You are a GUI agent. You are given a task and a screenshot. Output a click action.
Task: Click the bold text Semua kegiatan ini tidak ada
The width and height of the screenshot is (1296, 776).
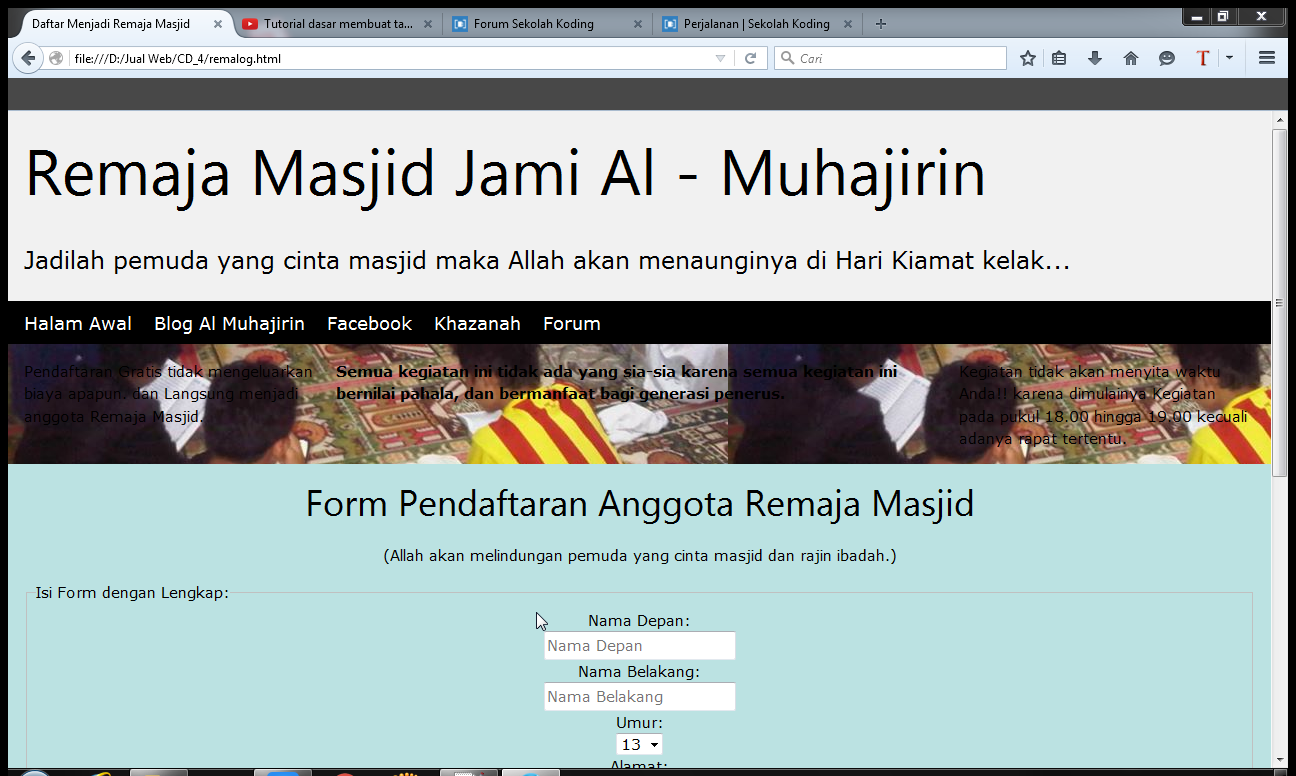[616, 383]
